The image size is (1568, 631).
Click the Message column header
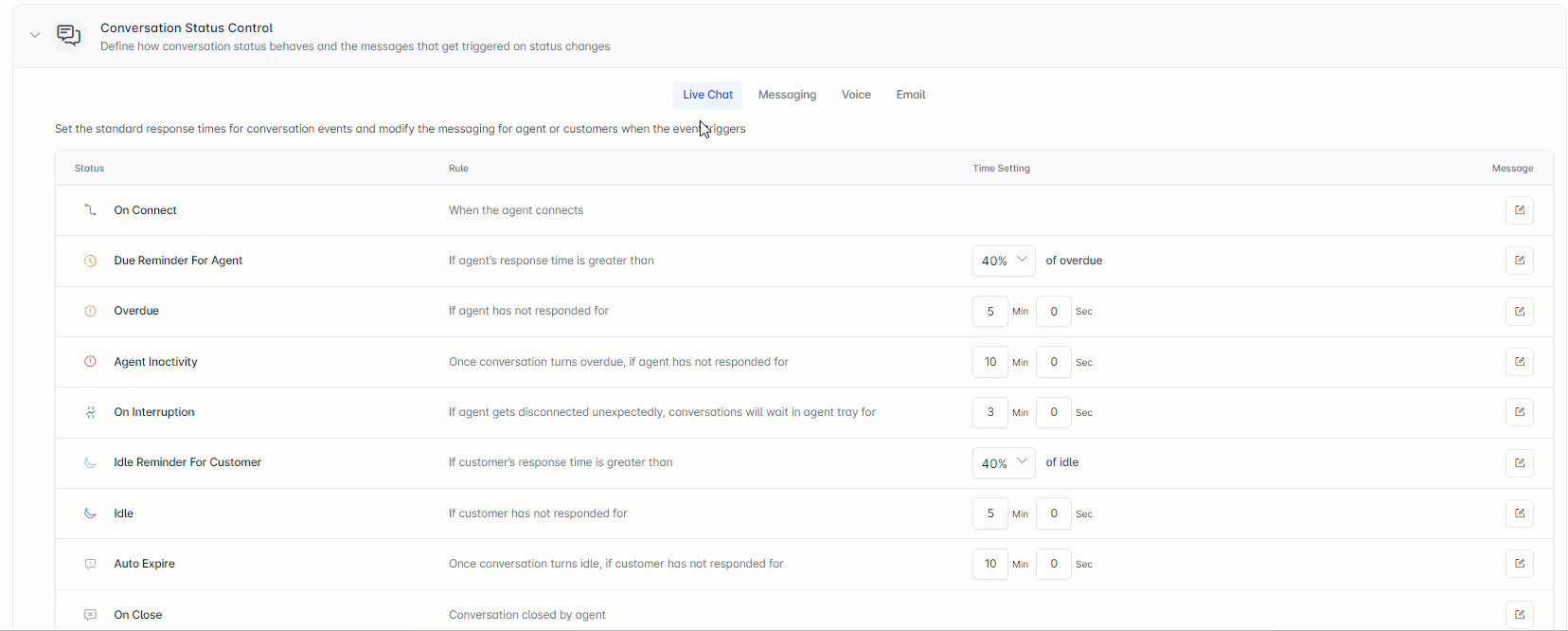pyautogui.click(x=1512, y=169)
